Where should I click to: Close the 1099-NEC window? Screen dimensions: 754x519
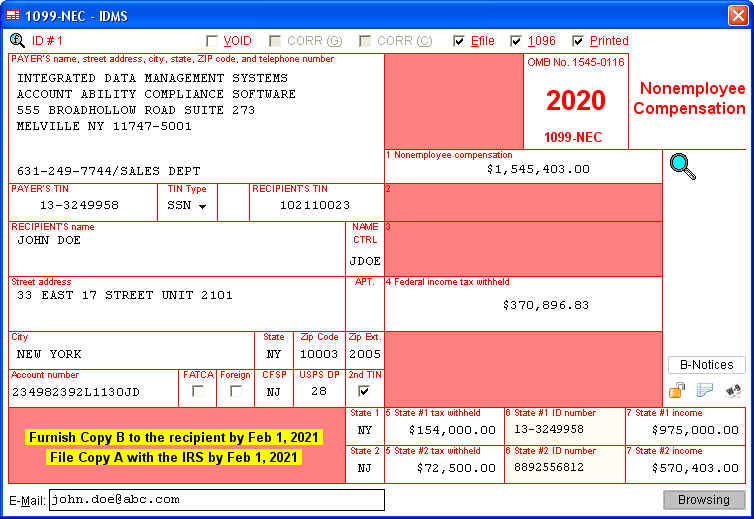737,16
